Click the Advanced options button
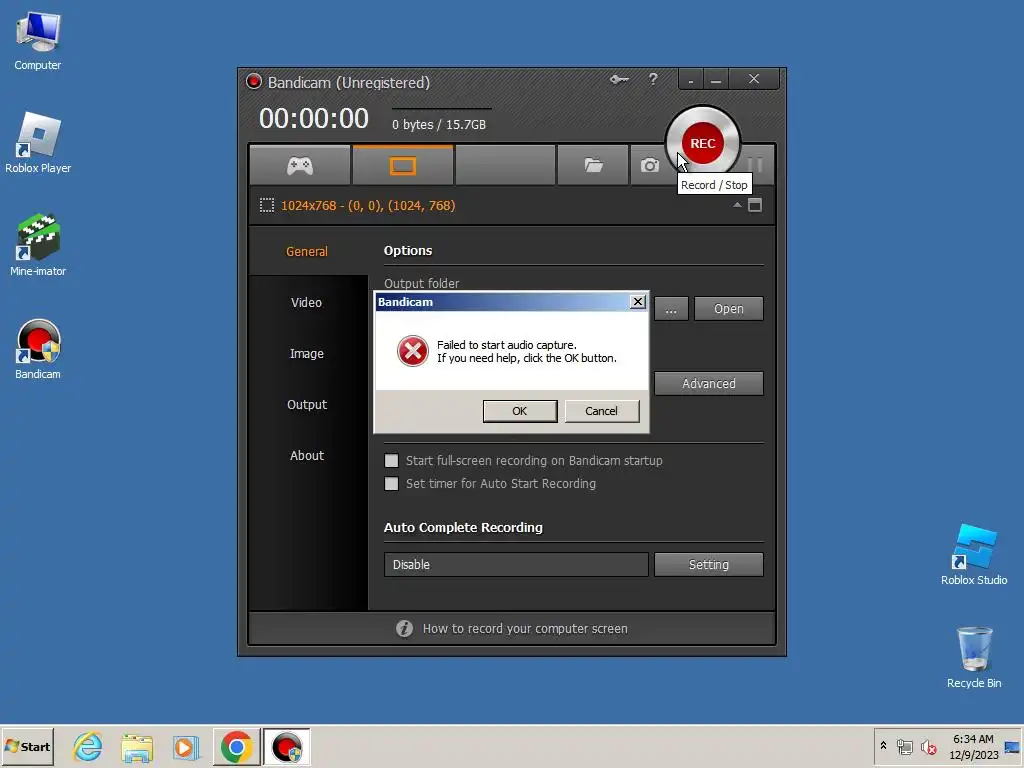This screenshot has height=768, width=1024. coord(709,383)
